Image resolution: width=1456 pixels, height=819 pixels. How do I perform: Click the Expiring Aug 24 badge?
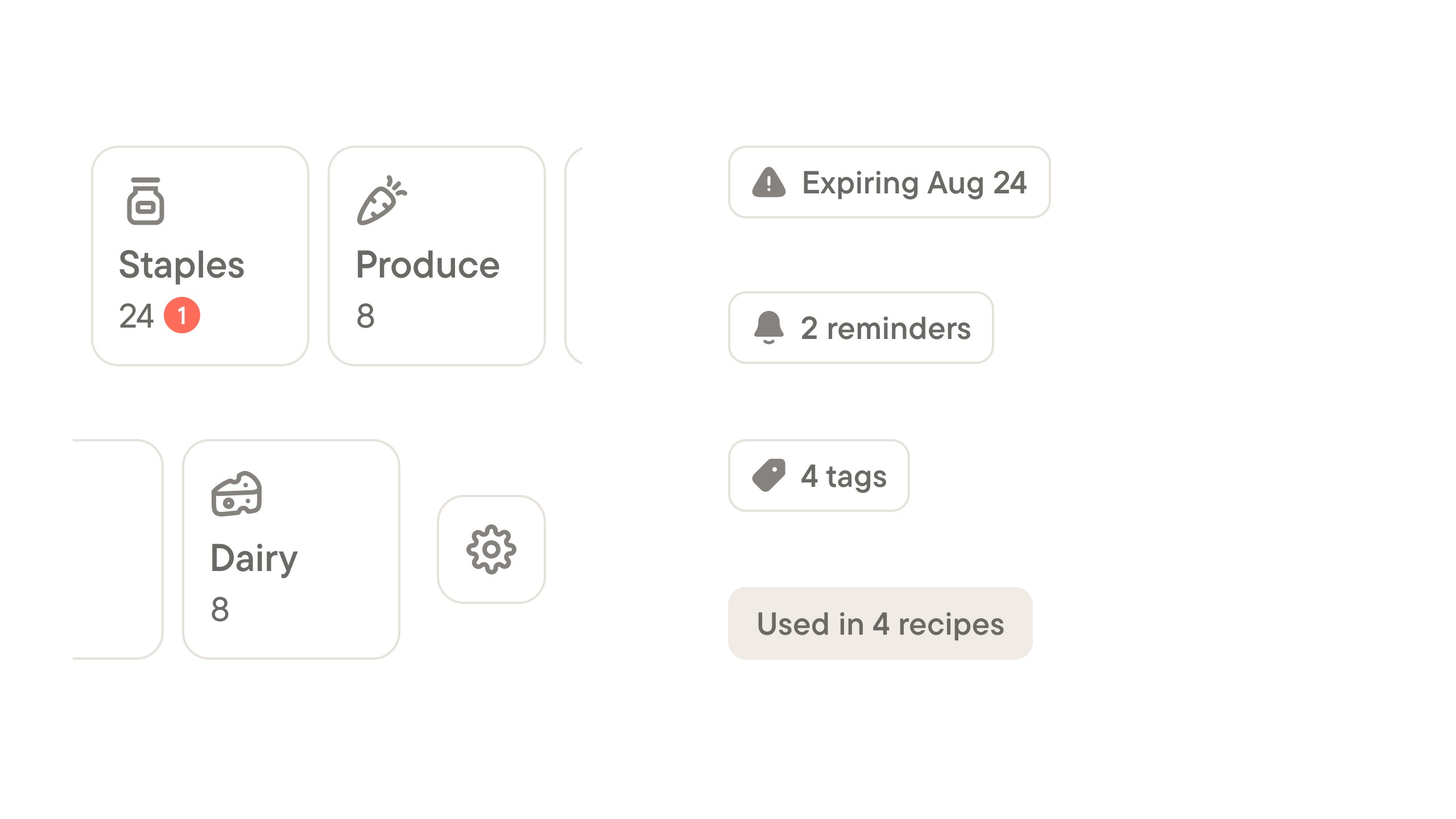tap(890, 183)
